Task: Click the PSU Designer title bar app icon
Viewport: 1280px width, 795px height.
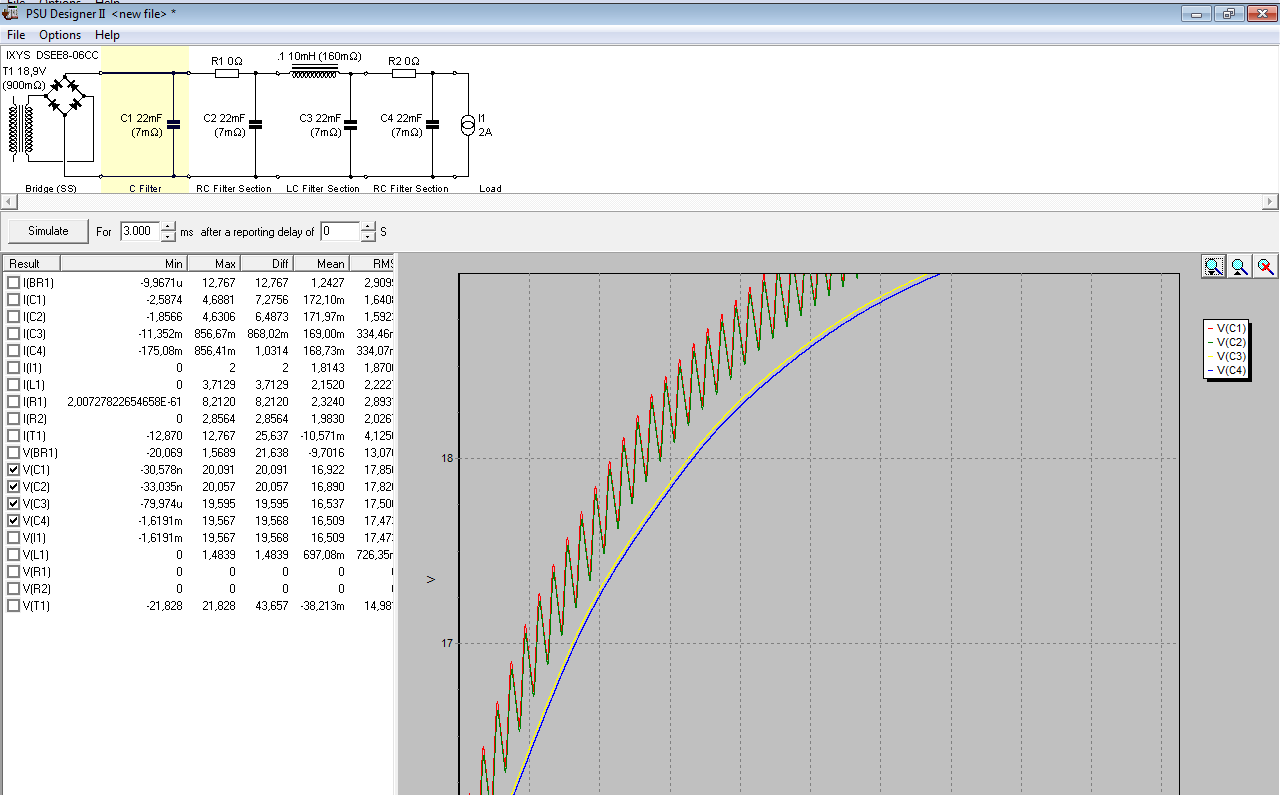Action: click(x=10, y=13)
